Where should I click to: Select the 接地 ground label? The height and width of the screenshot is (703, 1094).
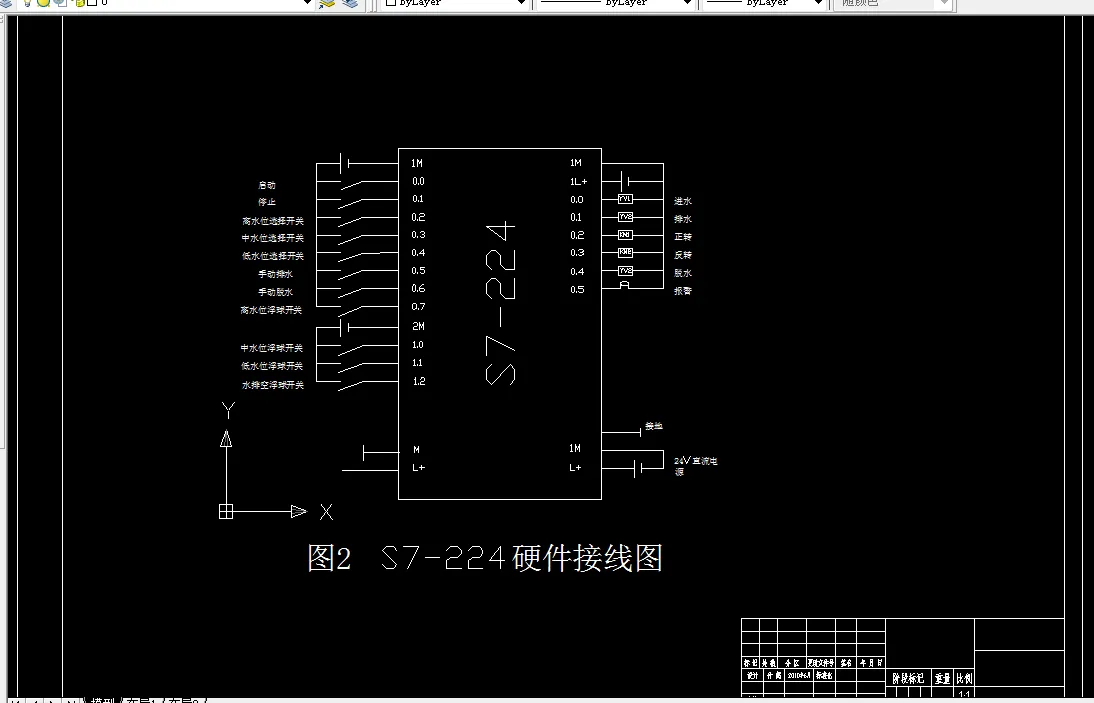pos(654,426)
